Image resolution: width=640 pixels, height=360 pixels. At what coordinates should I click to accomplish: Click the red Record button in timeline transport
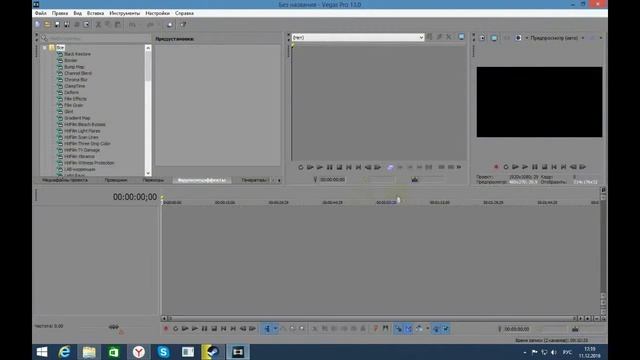coord(166,329)
